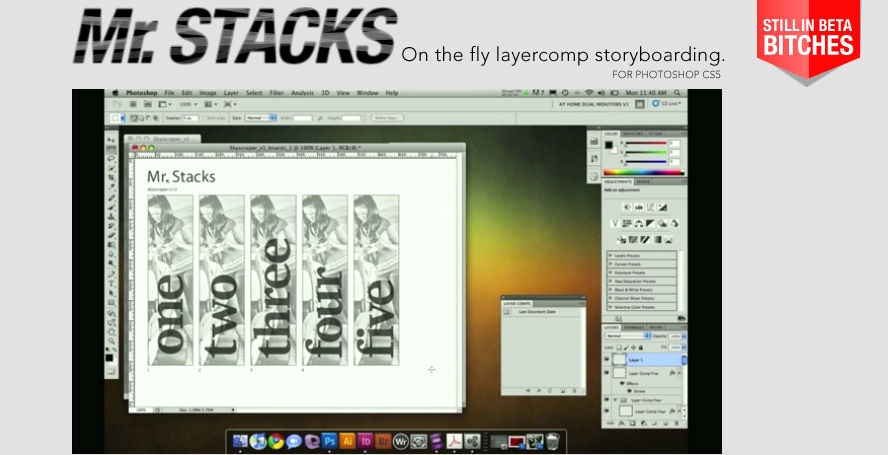Hide the Layer Comp Five layer eye icon

tap(607, 373)
